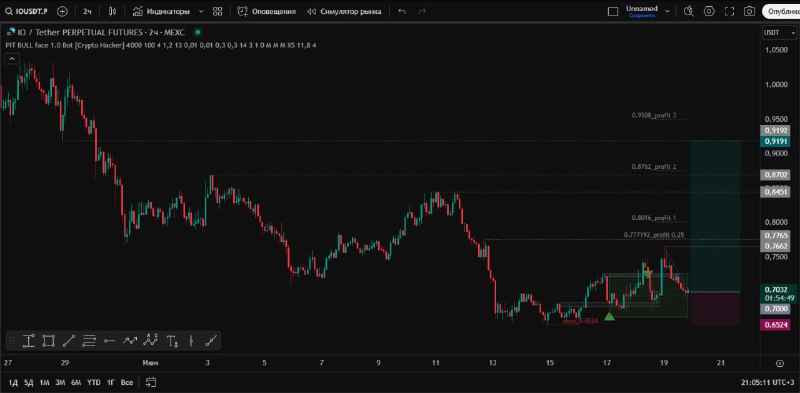Image resolution: width=800 pixels, height=393 pixels.
Task: Click the 21:05:11 UTC+3 timezone
Action: (767, 382)
